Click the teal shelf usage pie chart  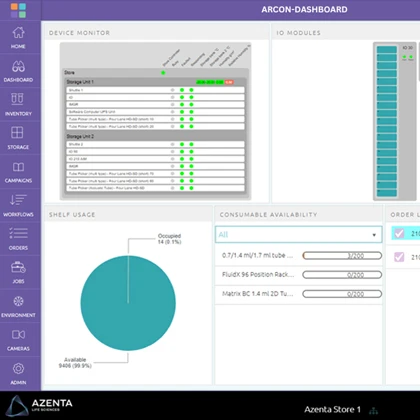click(128, 303)
